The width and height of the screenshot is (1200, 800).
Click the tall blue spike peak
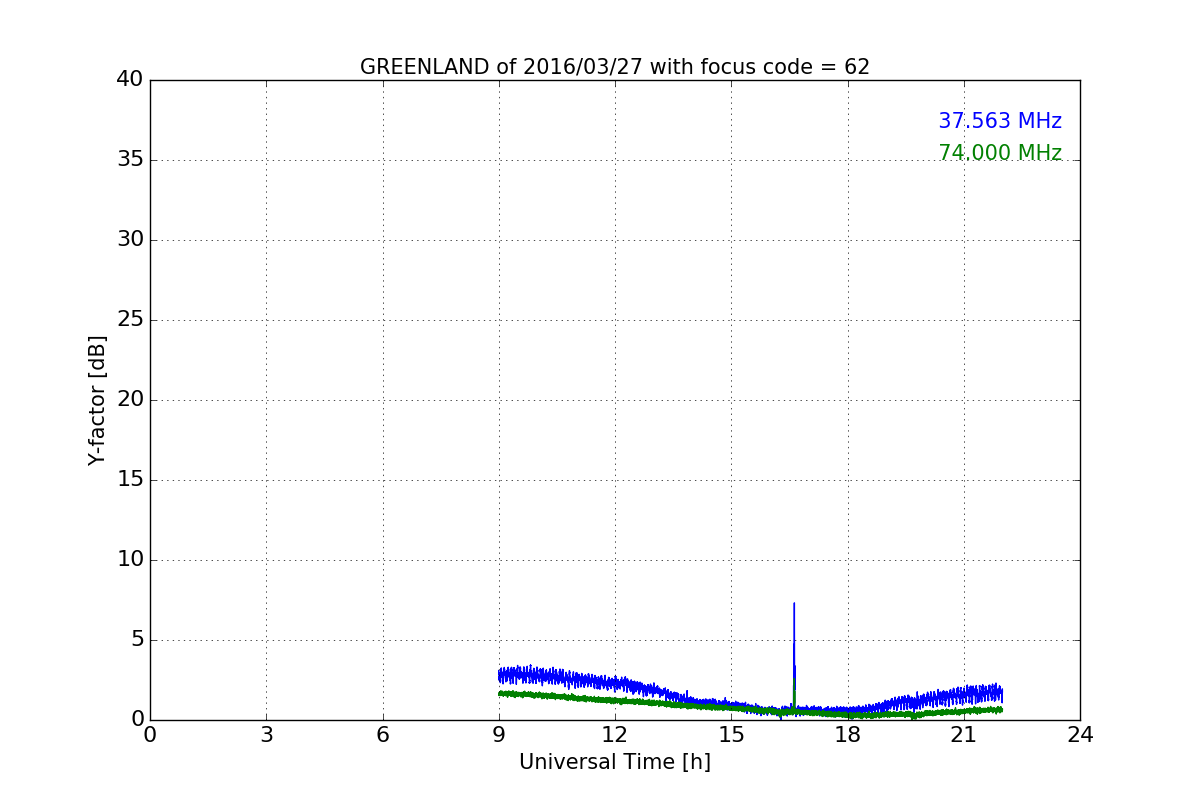(x=794, y=604)
